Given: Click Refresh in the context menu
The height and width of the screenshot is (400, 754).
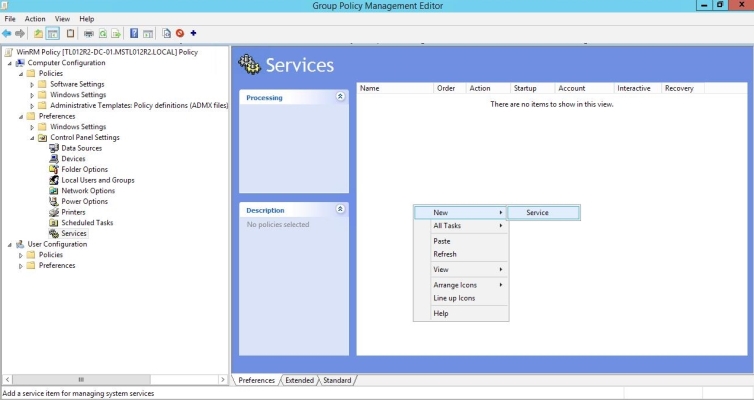Looking at the screenshot, I should coord(445,254).
